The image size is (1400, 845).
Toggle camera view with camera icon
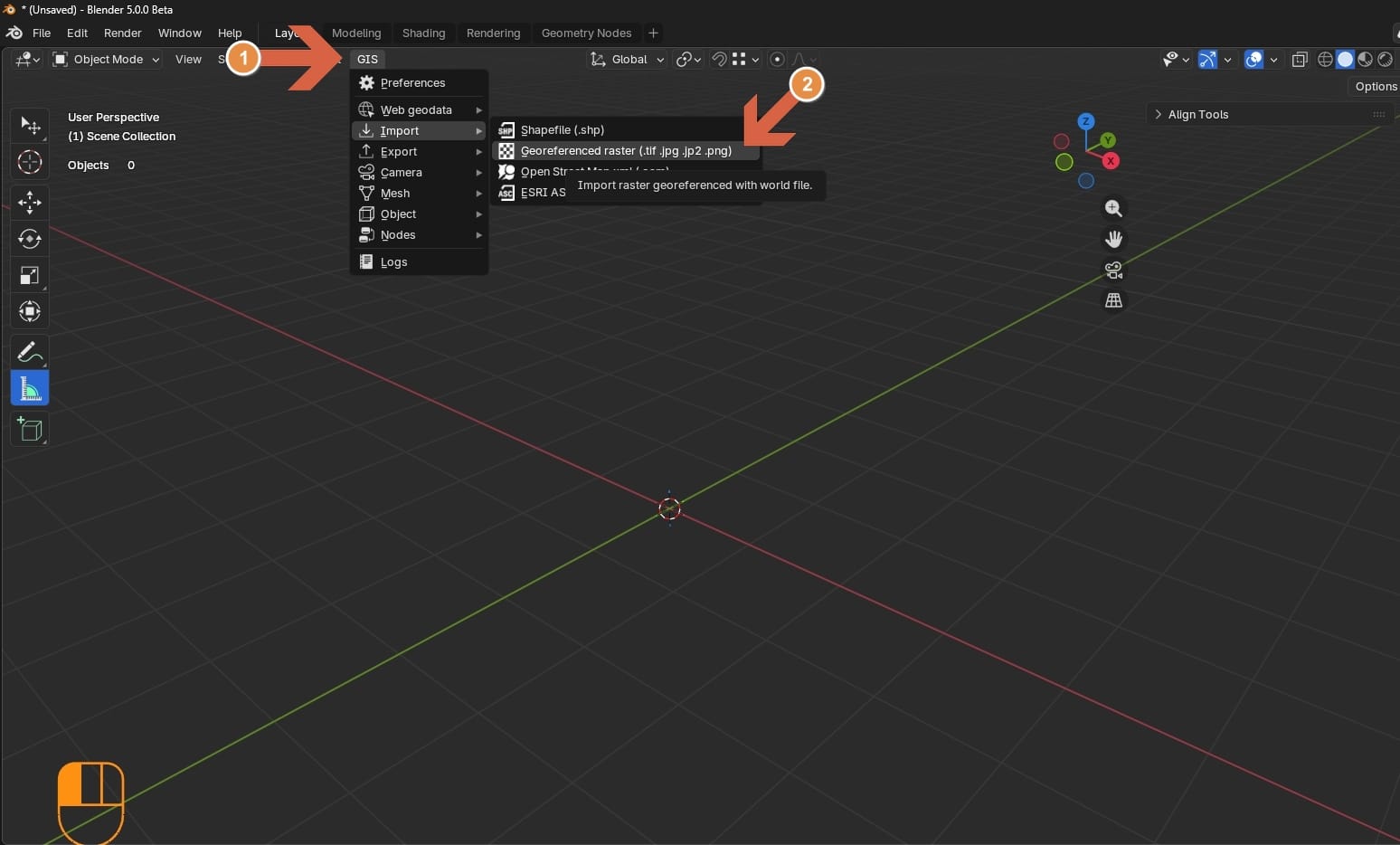1113,270
